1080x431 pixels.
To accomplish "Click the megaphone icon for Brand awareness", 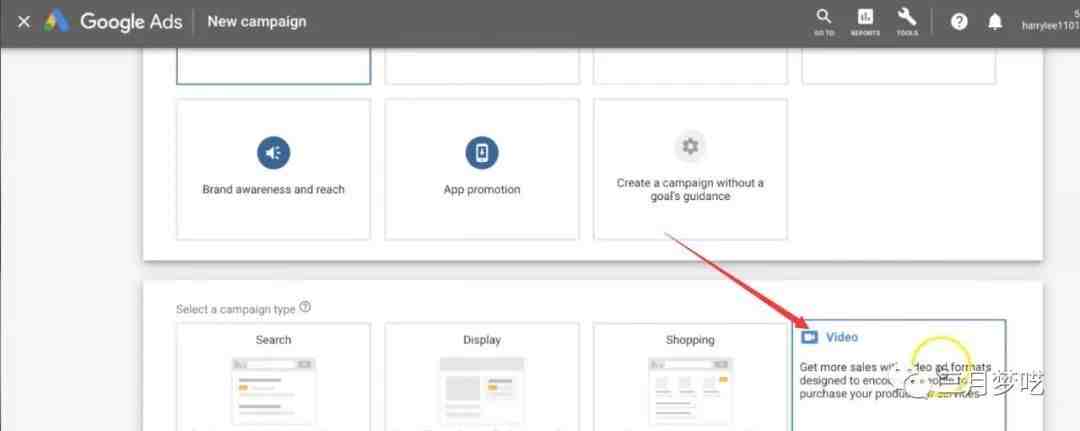I will coord(273,152).
